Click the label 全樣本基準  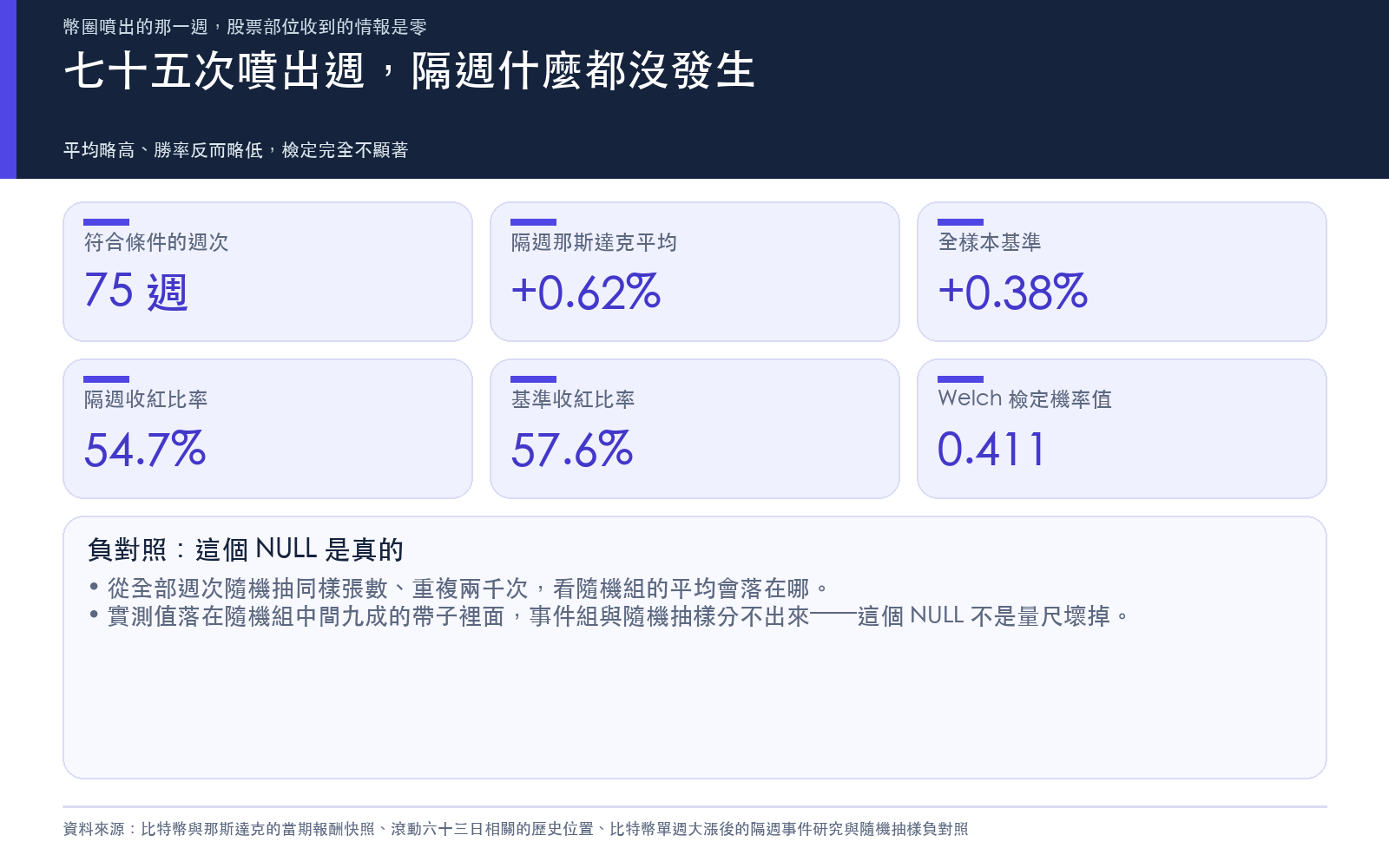coord(990,242)
